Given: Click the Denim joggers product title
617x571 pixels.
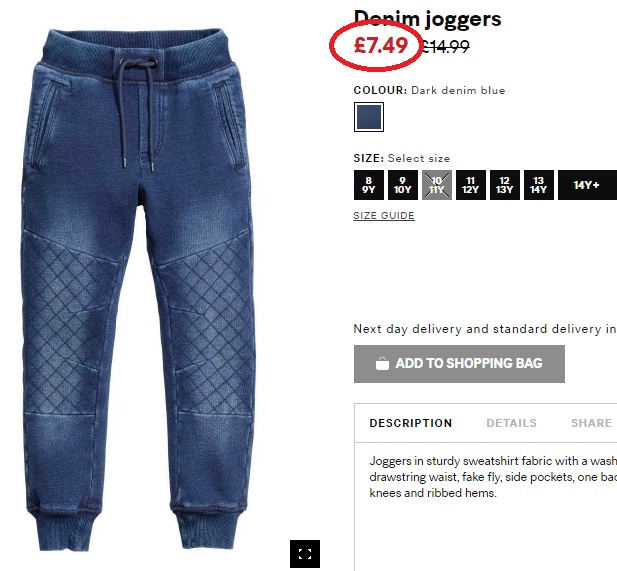Looking at the screenshot, I should pyautogui.click(x=427, y=19).
